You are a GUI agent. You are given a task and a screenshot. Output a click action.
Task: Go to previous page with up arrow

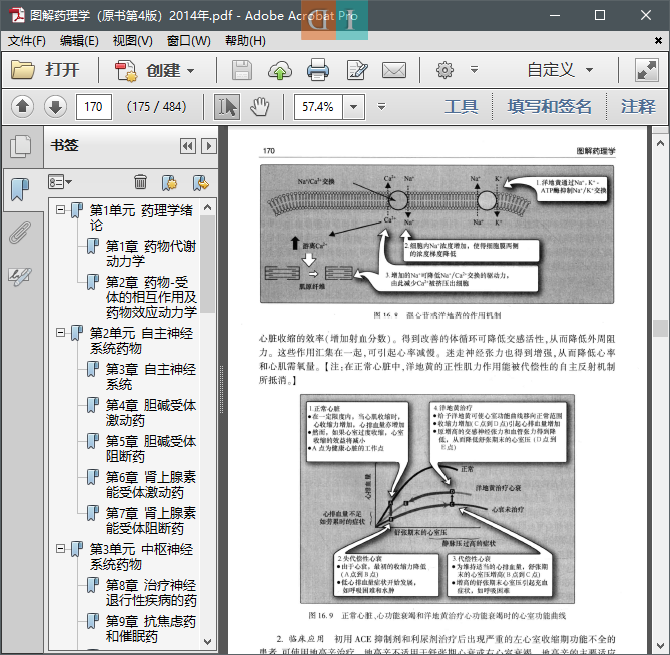tap(23, 106)
